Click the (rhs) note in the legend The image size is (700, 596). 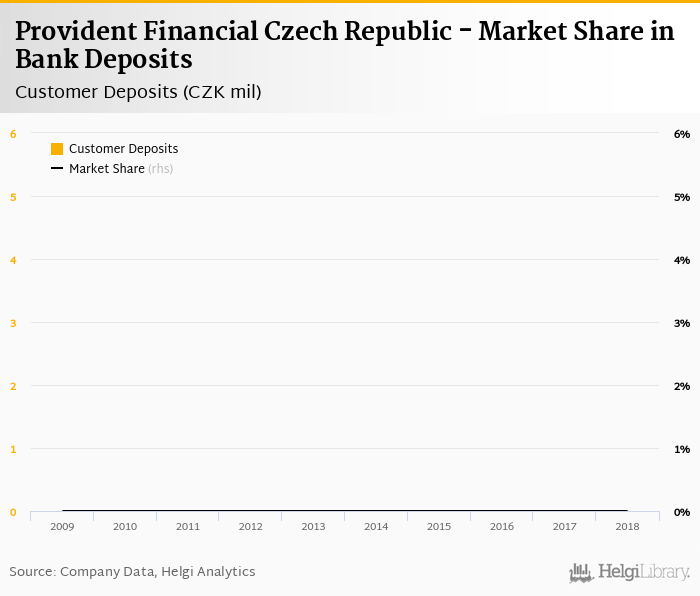coord(161,169)
